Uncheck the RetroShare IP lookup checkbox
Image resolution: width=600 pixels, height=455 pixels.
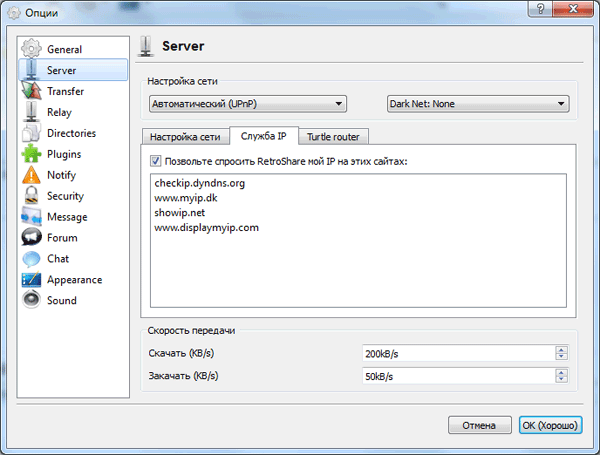point(155,161)
